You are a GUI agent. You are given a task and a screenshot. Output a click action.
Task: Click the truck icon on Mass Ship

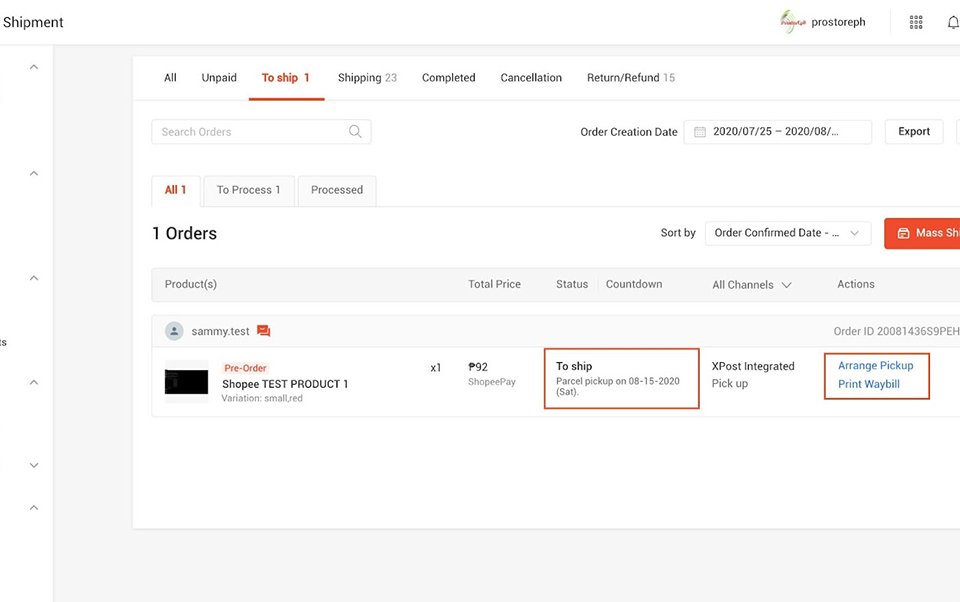click(905, 233)
